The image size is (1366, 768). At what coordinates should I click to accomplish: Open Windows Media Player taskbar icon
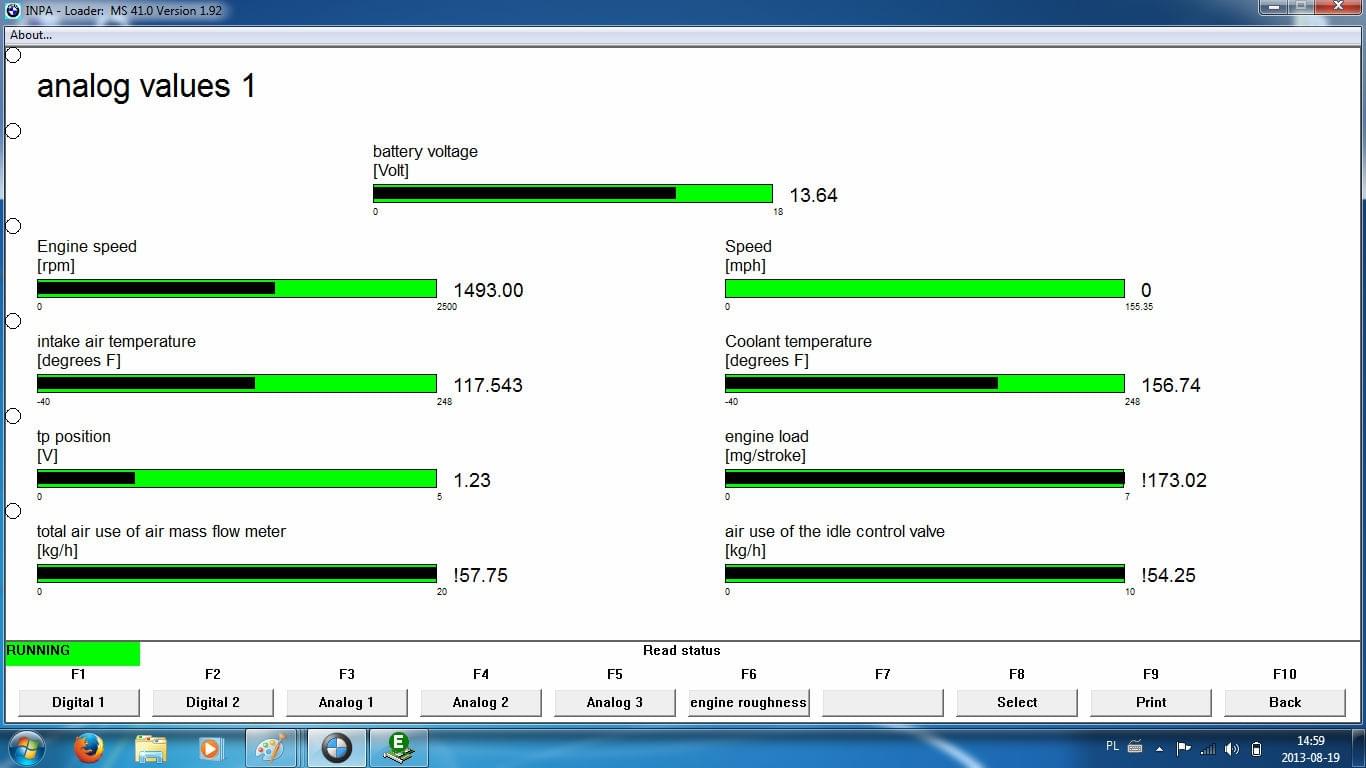210,748
